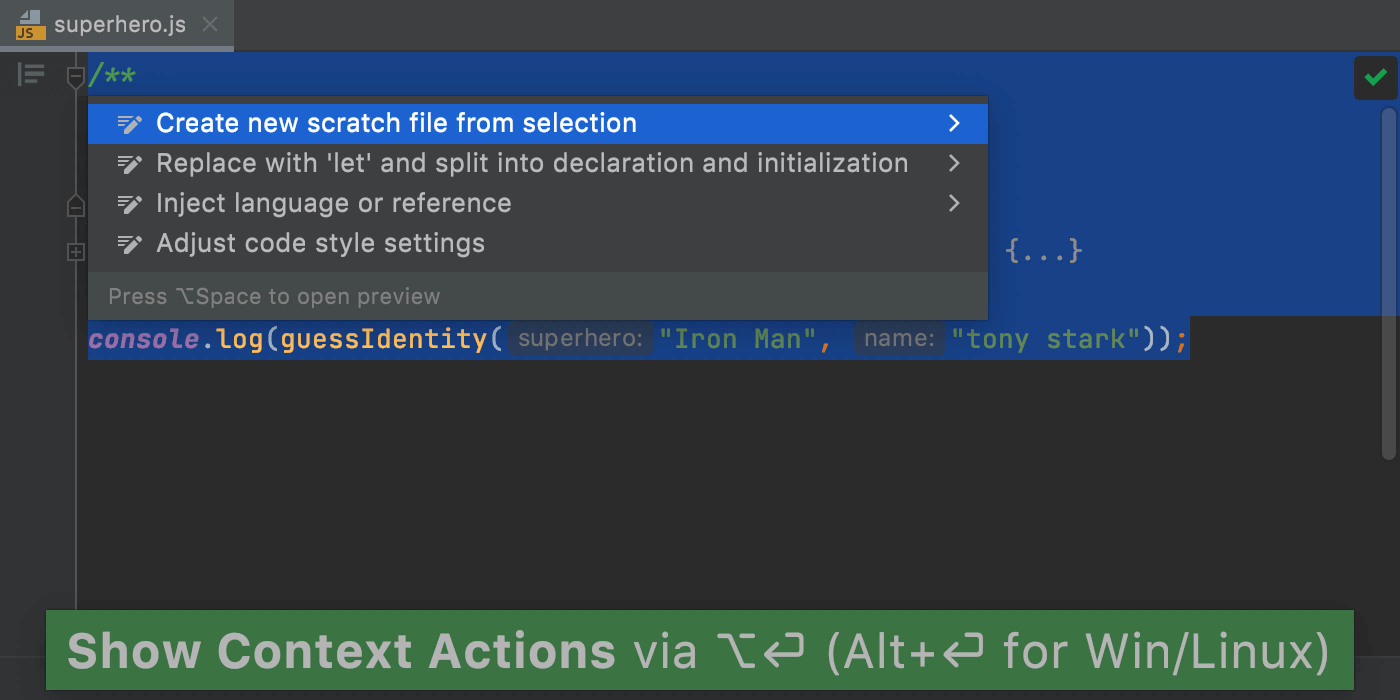Click the guessIdentity function call

384,339
